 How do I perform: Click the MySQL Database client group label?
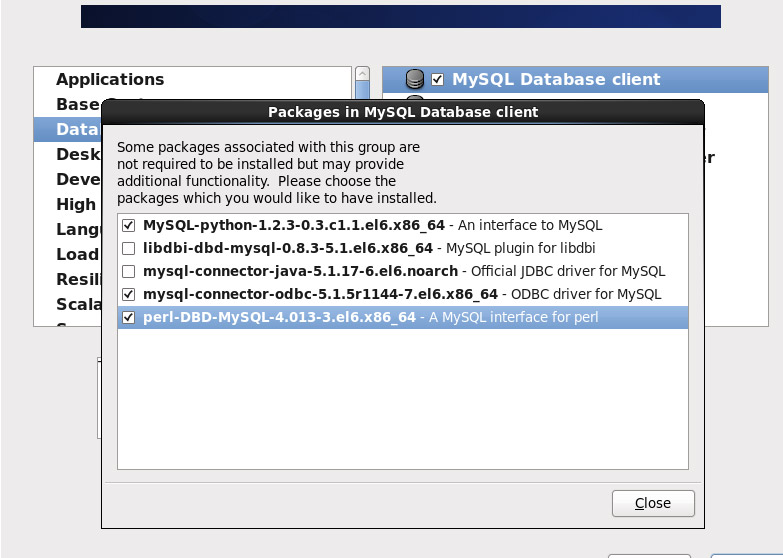point(556,79)
